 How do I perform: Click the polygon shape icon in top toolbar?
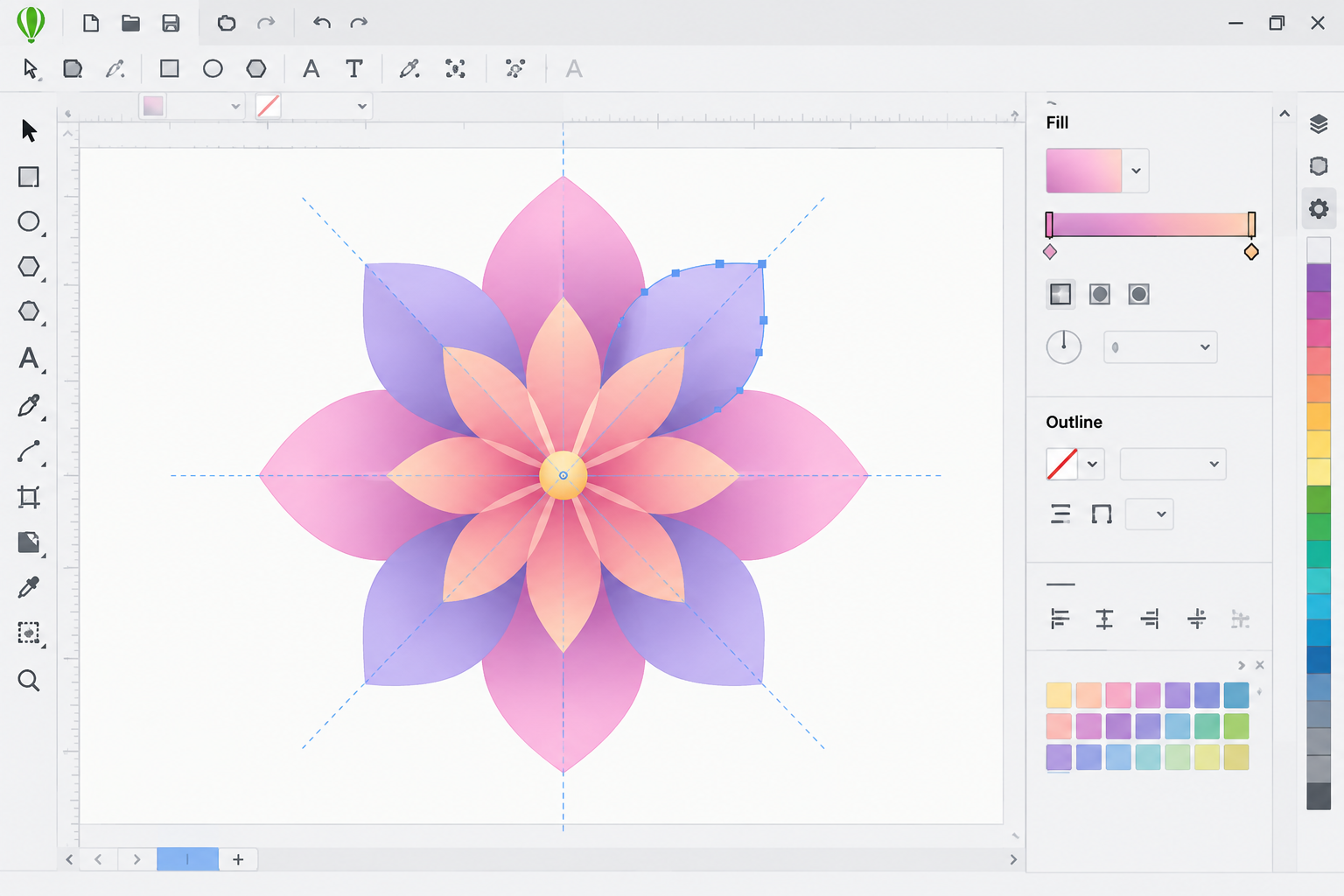pos(256,68)
